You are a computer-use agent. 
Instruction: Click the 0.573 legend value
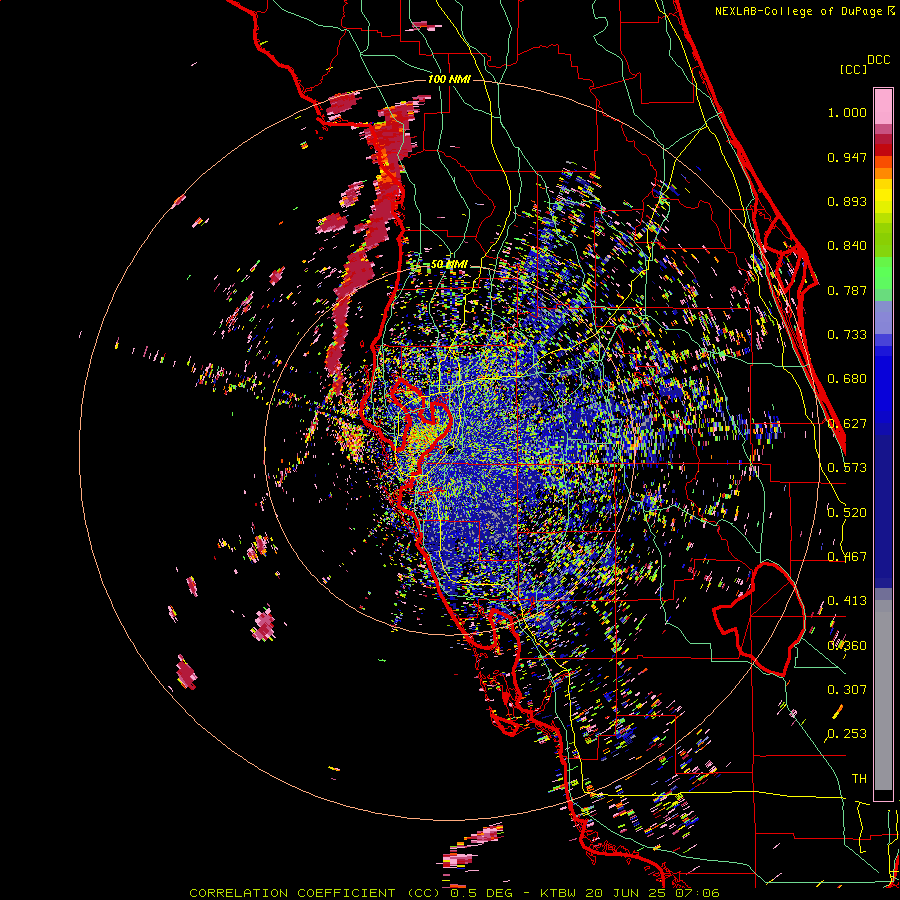847,468
